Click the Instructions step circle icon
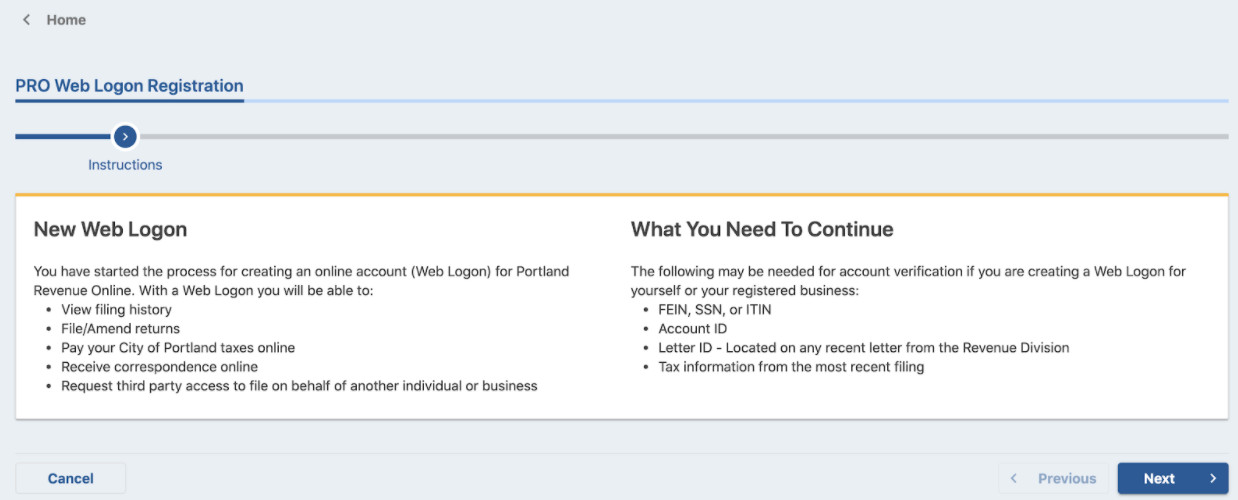 point(125,136)
